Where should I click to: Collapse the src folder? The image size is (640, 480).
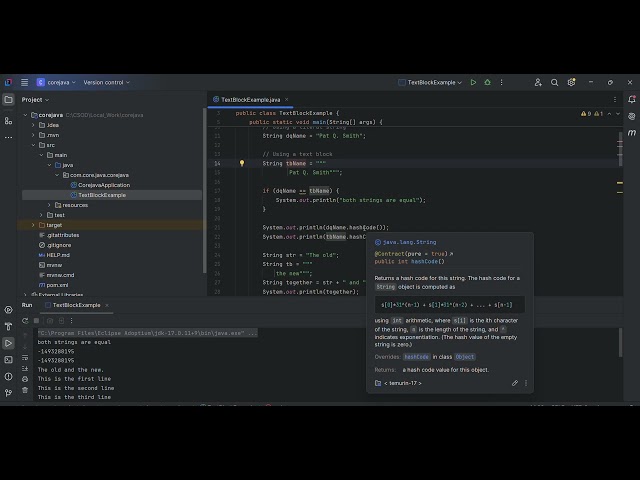[x=33, y=145]
